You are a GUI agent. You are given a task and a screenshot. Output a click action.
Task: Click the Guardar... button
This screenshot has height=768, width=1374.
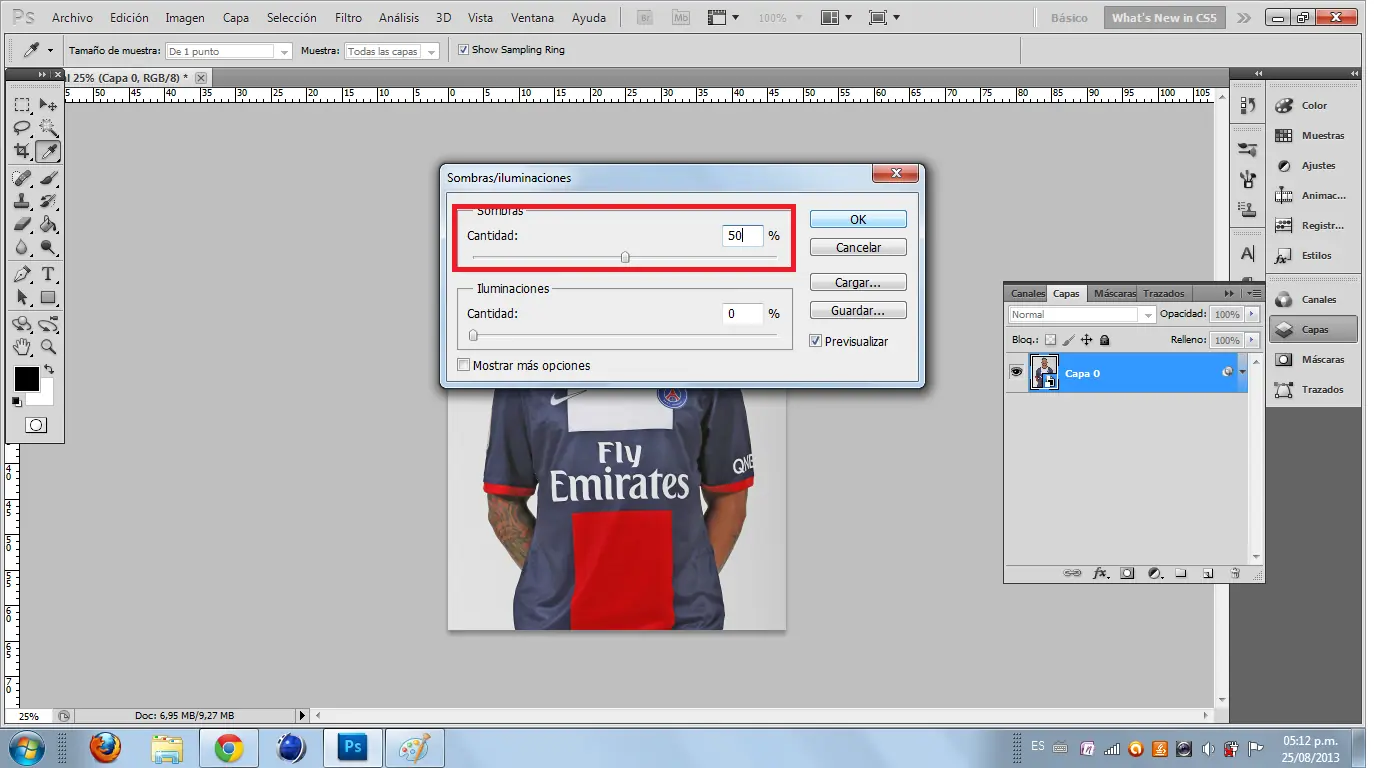(858, 310)
